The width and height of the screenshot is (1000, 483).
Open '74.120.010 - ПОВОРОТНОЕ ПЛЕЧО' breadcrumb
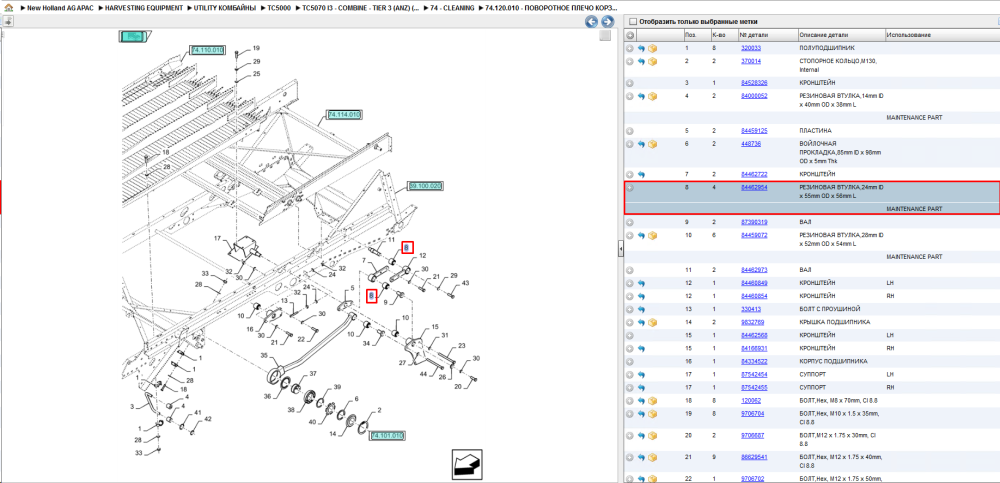click(552, 8)
